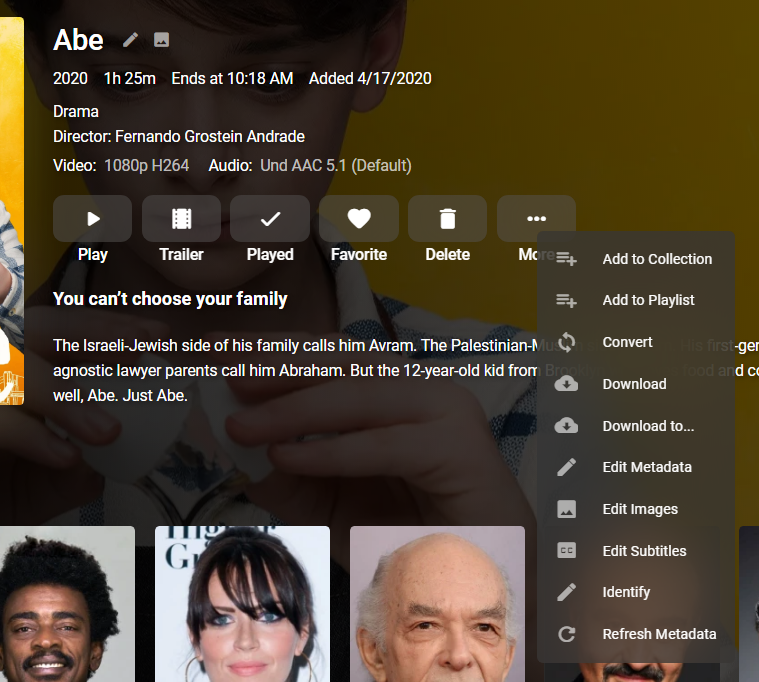Open the 1080p H264 video stream selector
759x682 pixels.
pyautogui.click(x=147, y=166)
